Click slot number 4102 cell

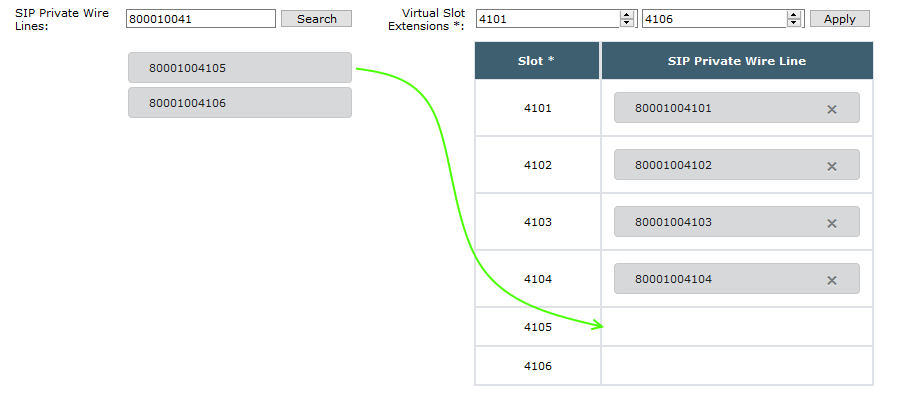tap(538, 165)
